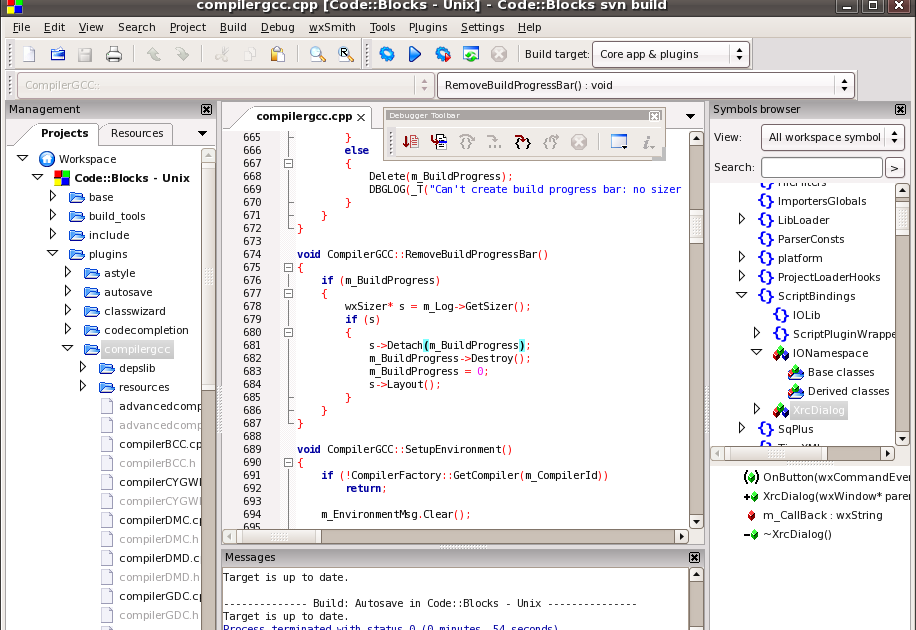The image size is (916, 630).
Task: Click the debugger Info icon
Action: 648,141
